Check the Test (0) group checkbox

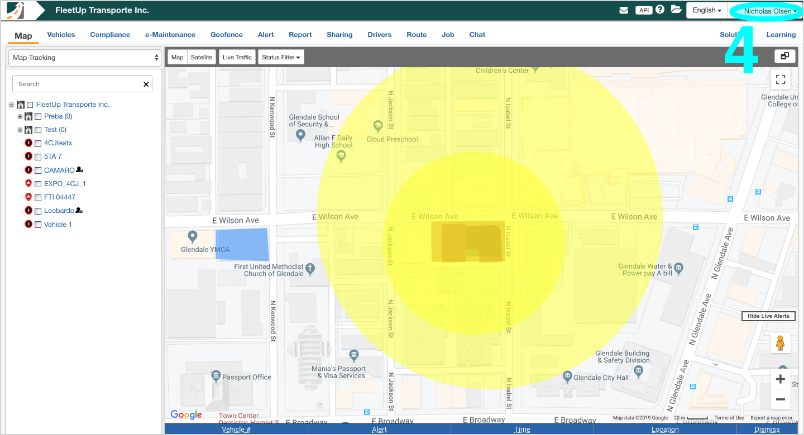pyautogui.click(x=38, y=130)
